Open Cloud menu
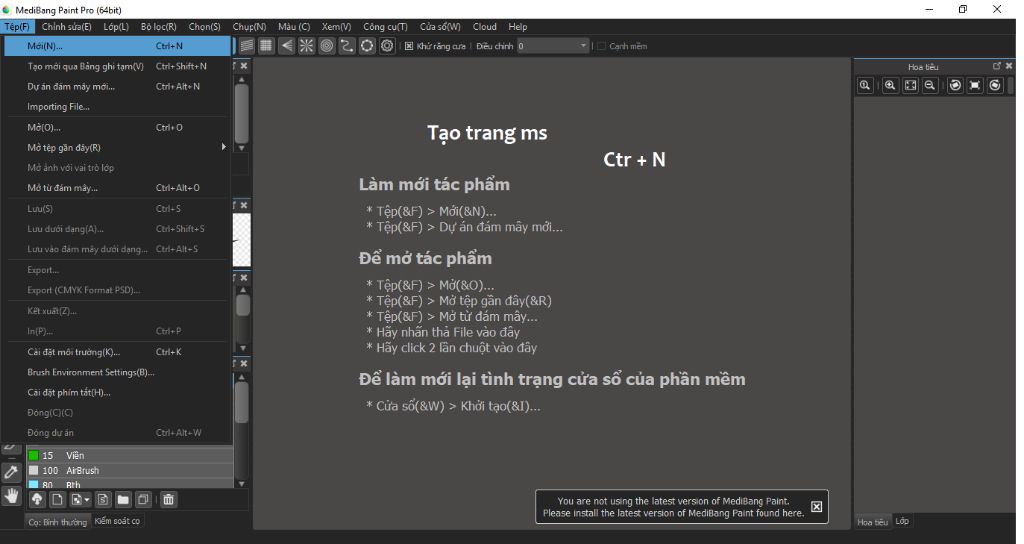The image size is (1024, 544). pyautogui.click(x=485, y=27)
